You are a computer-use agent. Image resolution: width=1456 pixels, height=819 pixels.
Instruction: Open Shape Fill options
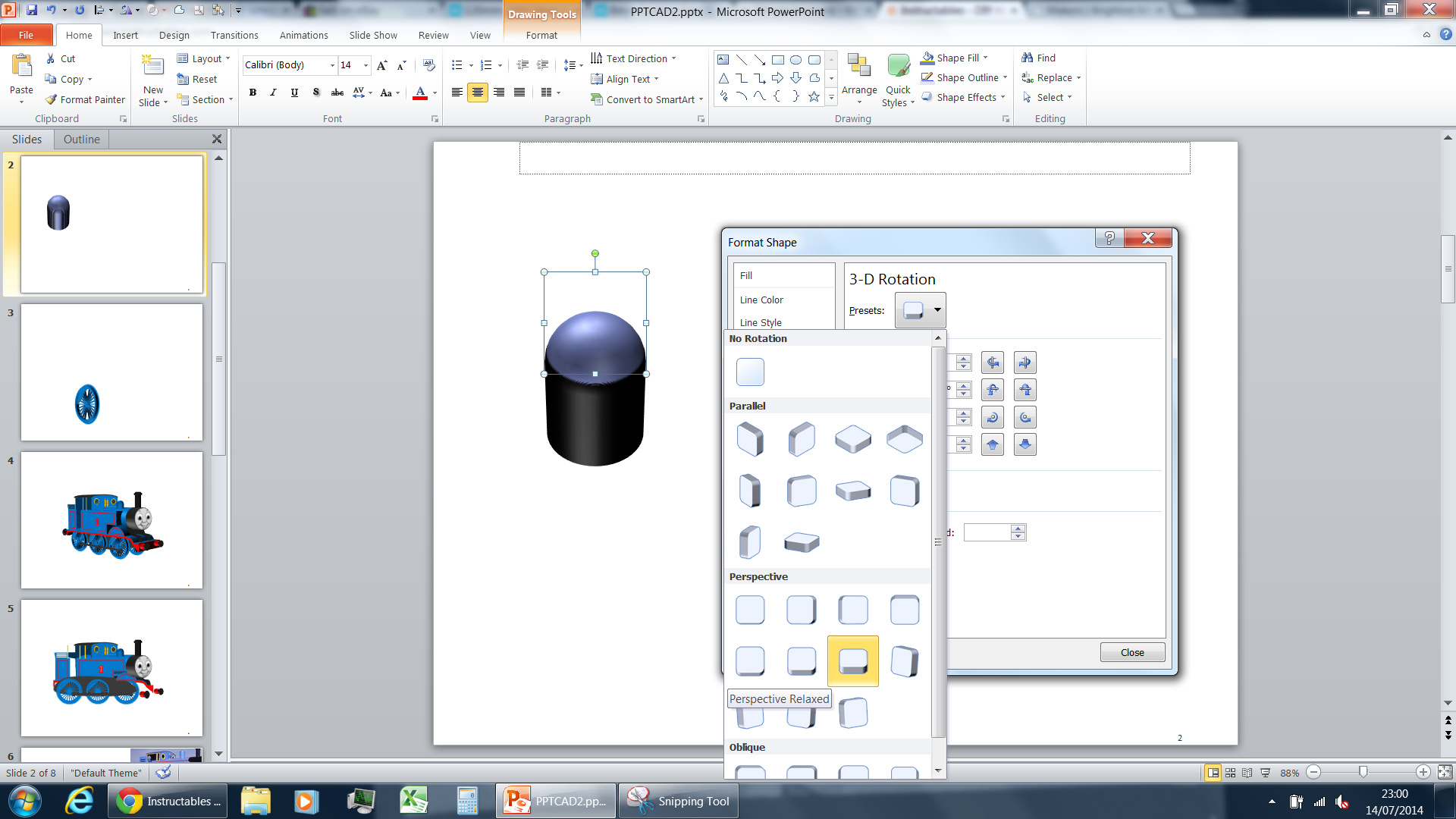955,58
